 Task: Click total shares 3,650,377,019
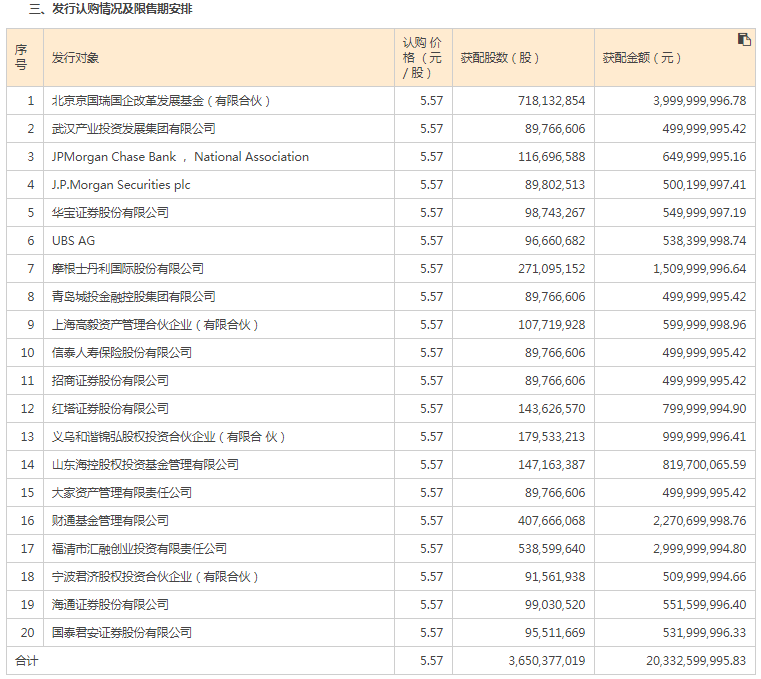tap(546, 661)
